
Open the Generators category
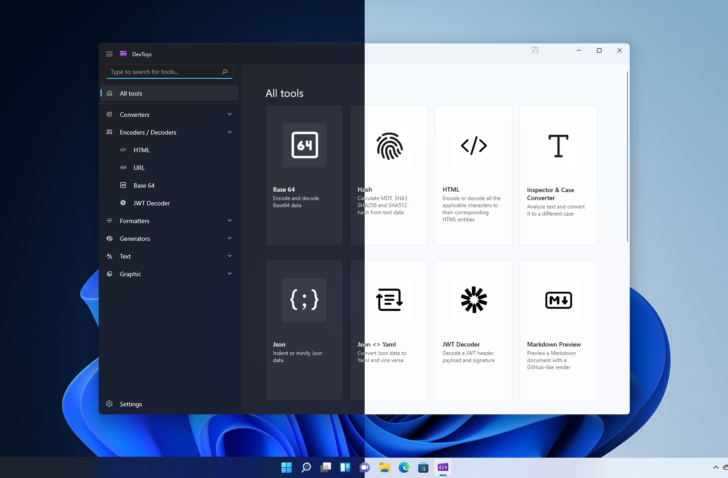[169, 239]
